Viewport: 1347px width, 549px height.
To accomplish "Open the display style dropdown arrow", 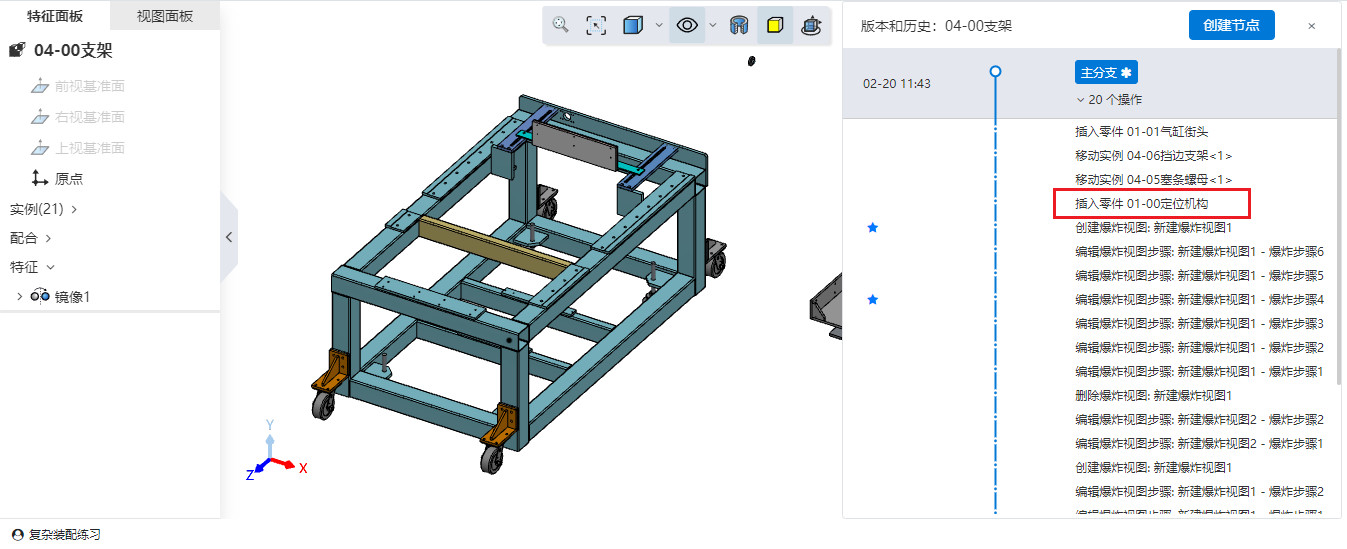I will pos(658,25).
